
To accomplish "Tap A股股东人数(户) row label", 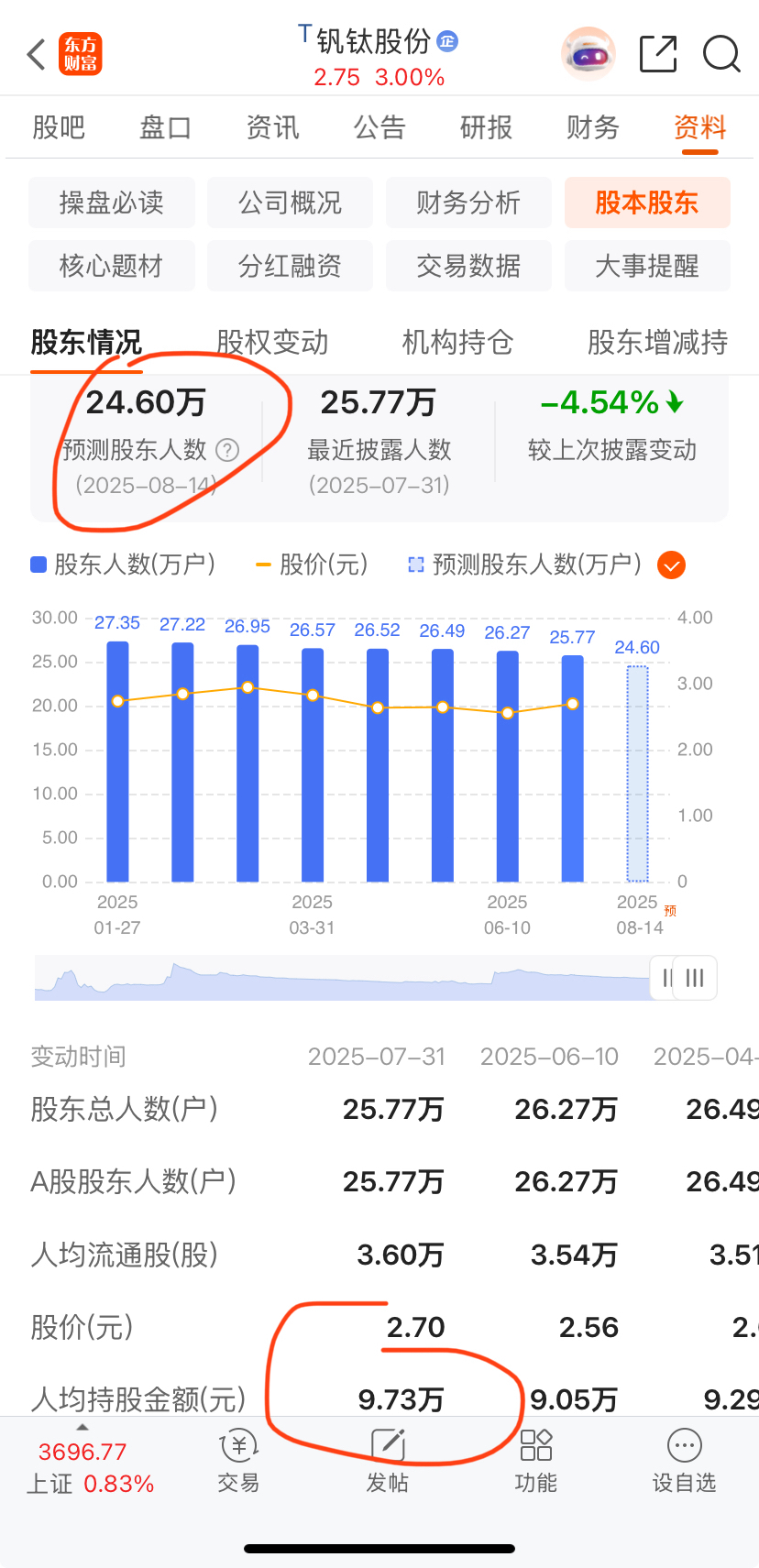I will [x=133, y=1181].
